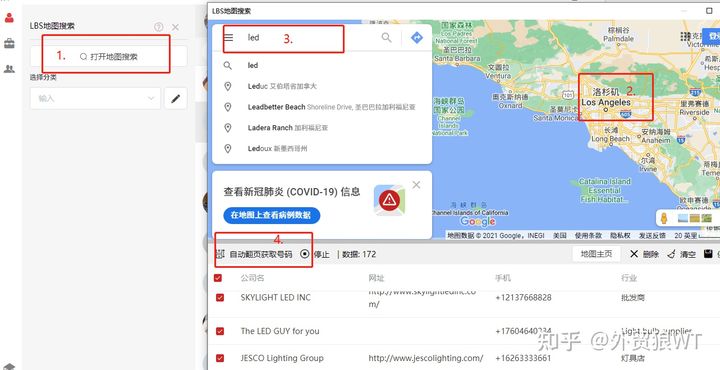Image resolution: width=720 pixels, height=370 pixels.
Task: Dismiss the COVID-19 info card
Action: [416, 185]
